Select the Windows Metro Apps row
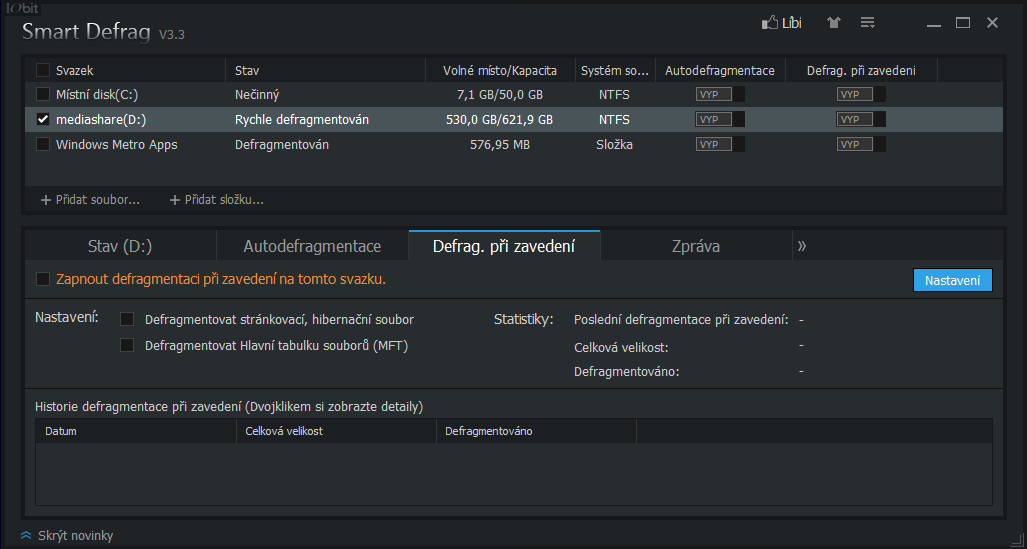The image size is (1027, 549). tap(116, 144)
